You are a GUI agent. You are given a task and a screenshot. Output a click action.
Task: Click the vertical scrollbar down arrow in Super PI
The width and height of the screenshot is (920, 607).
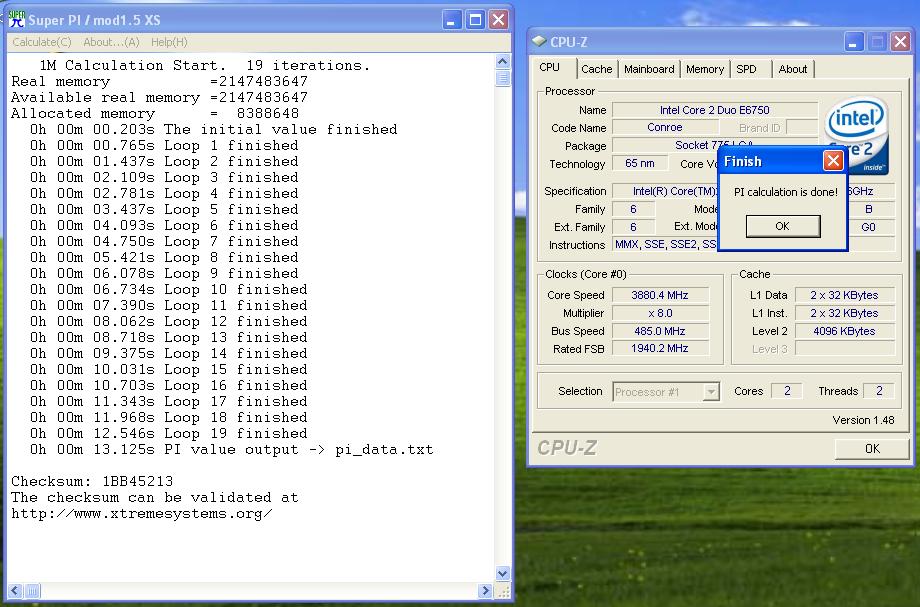[x=502, y=574]
